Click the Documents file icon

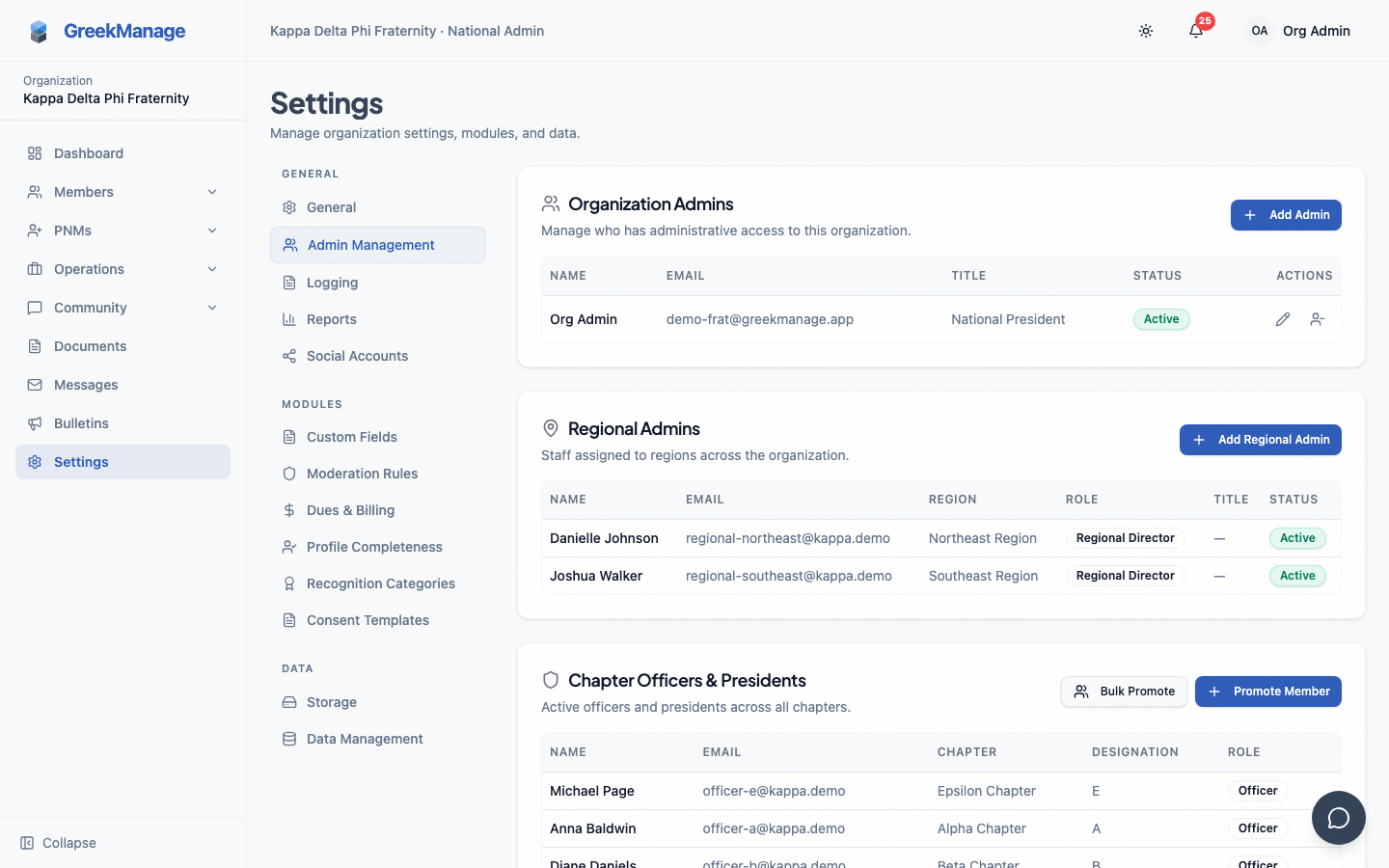35,346
